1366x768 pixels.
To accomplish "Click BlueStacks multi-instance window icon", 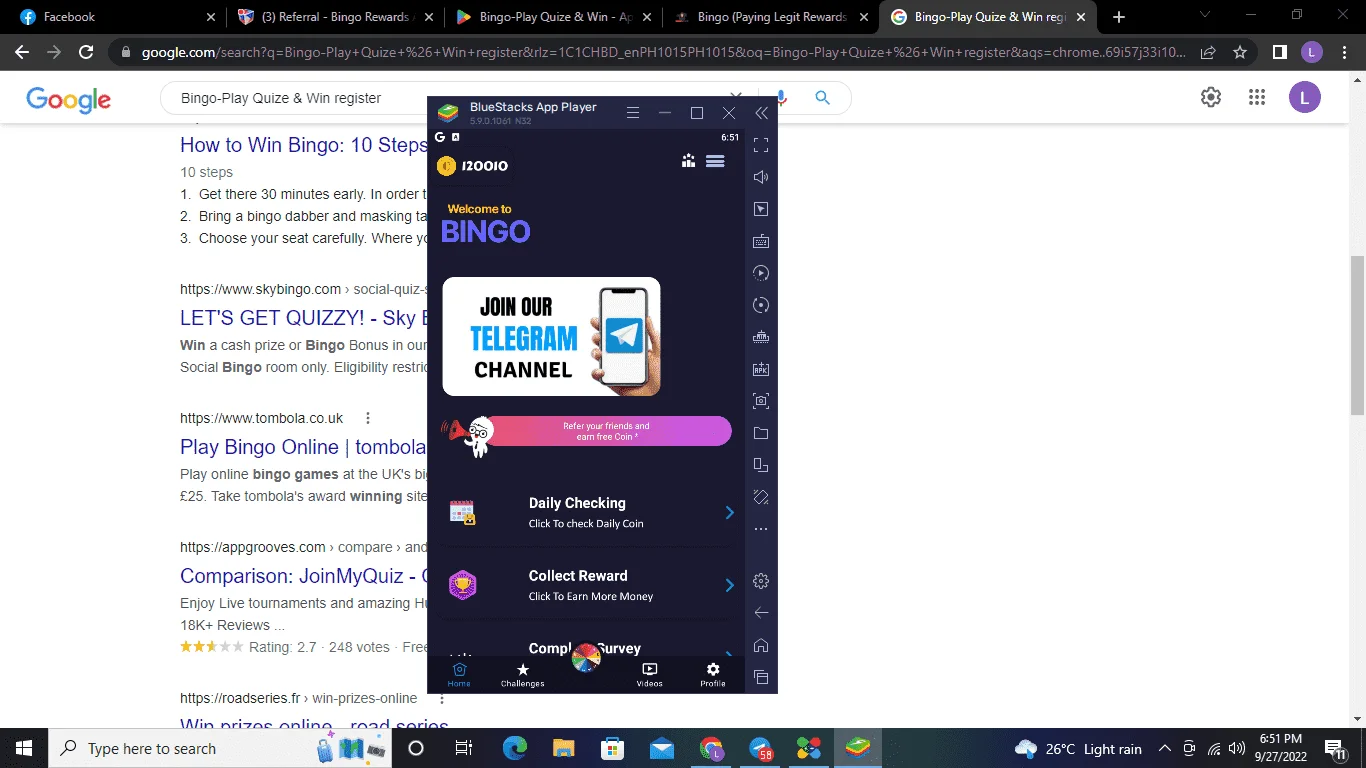I will (x=761, y=465).
